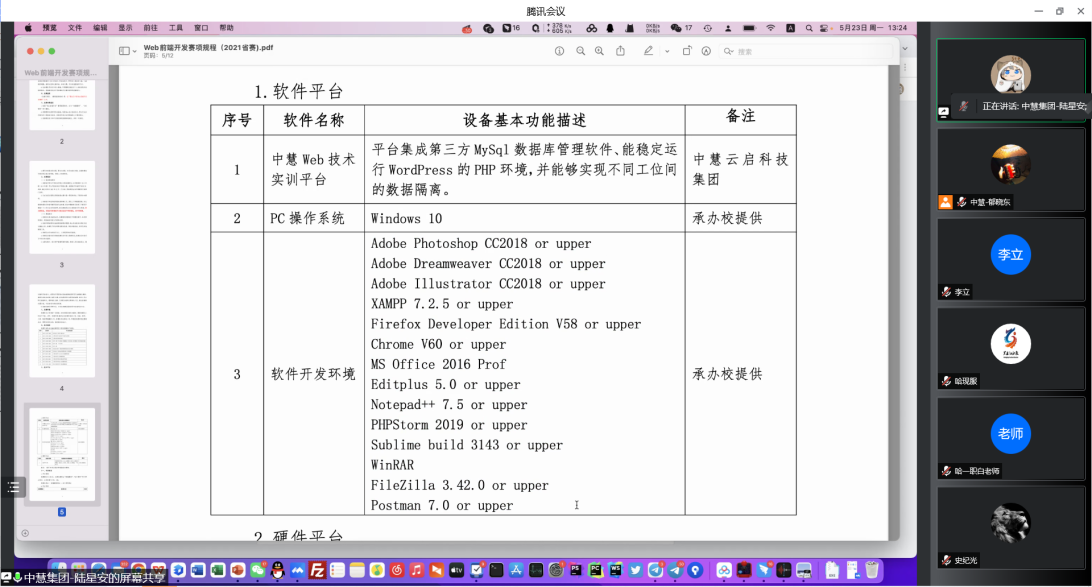Open Microsoft Excel from the Dock
This screenshot has height=587, width=1092.
pyautogui.click(x=218, y=570)
